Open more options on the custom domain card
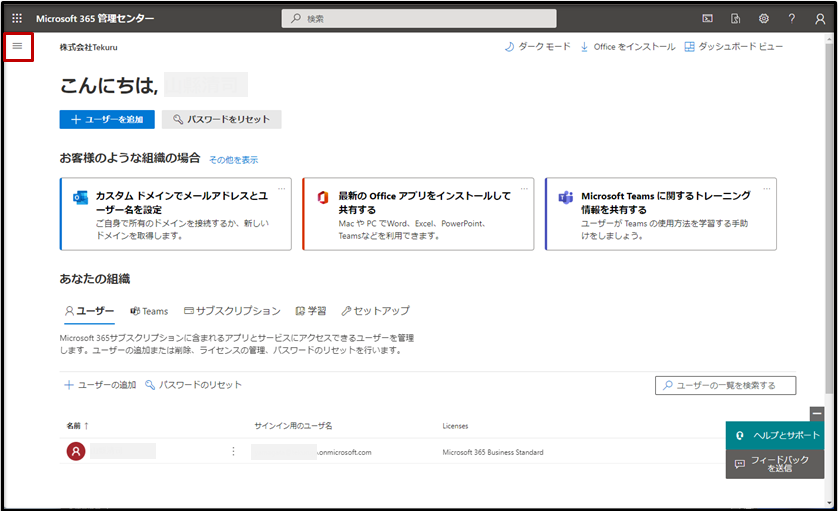The image size is (838, 511). click(282, 189)
